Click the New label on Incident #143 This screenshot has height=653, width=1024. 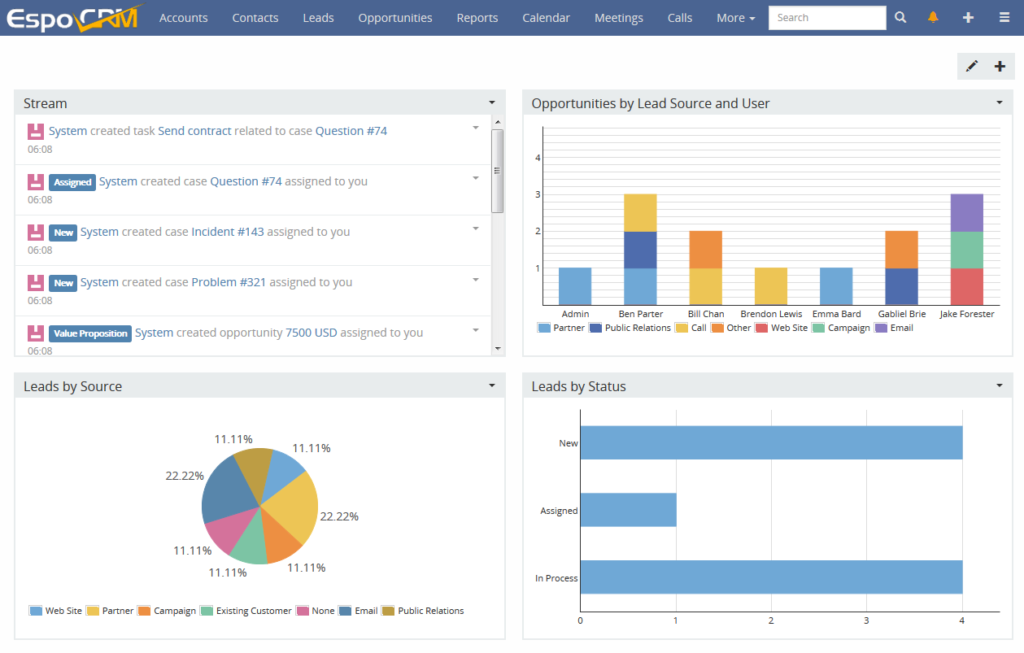(63, 232)
